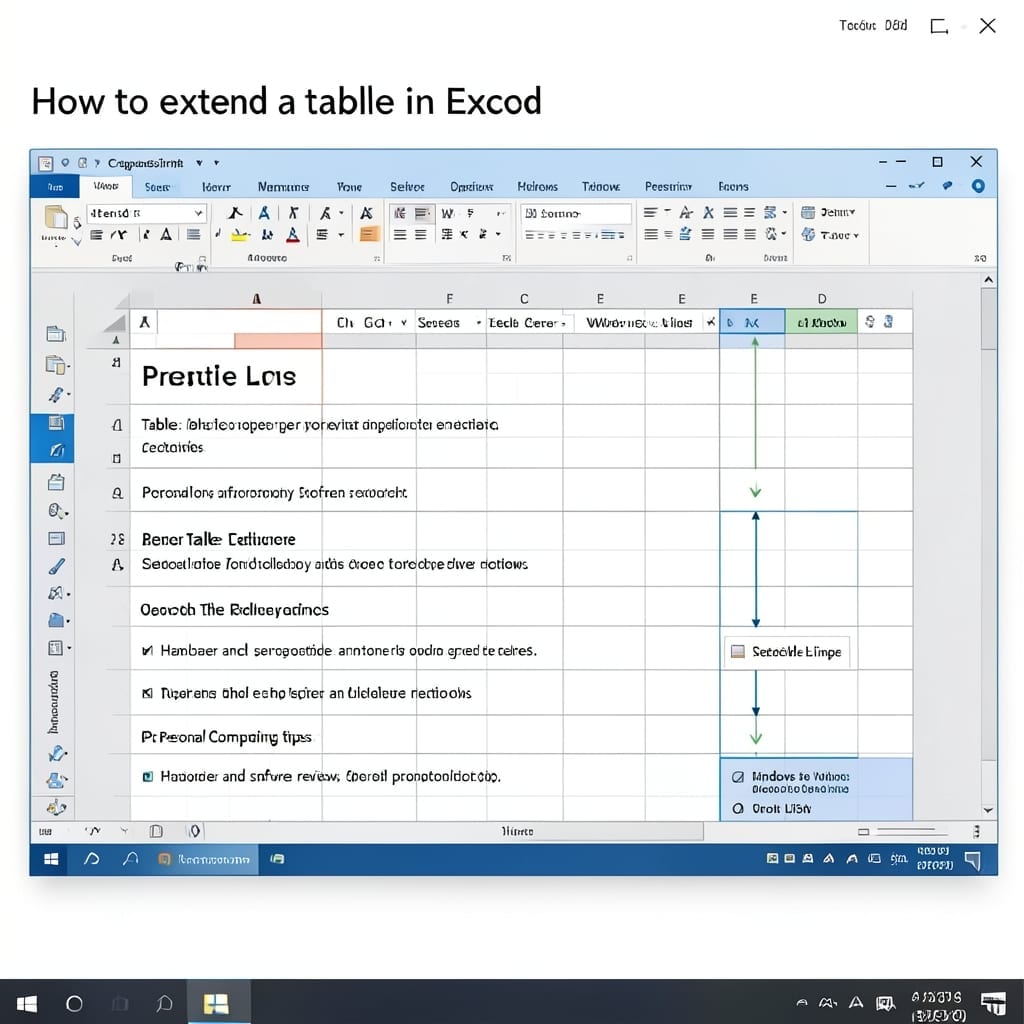Click the bottommost left sidebar icon
This screenshot has height=1024, width=1024.
point(56,808)
